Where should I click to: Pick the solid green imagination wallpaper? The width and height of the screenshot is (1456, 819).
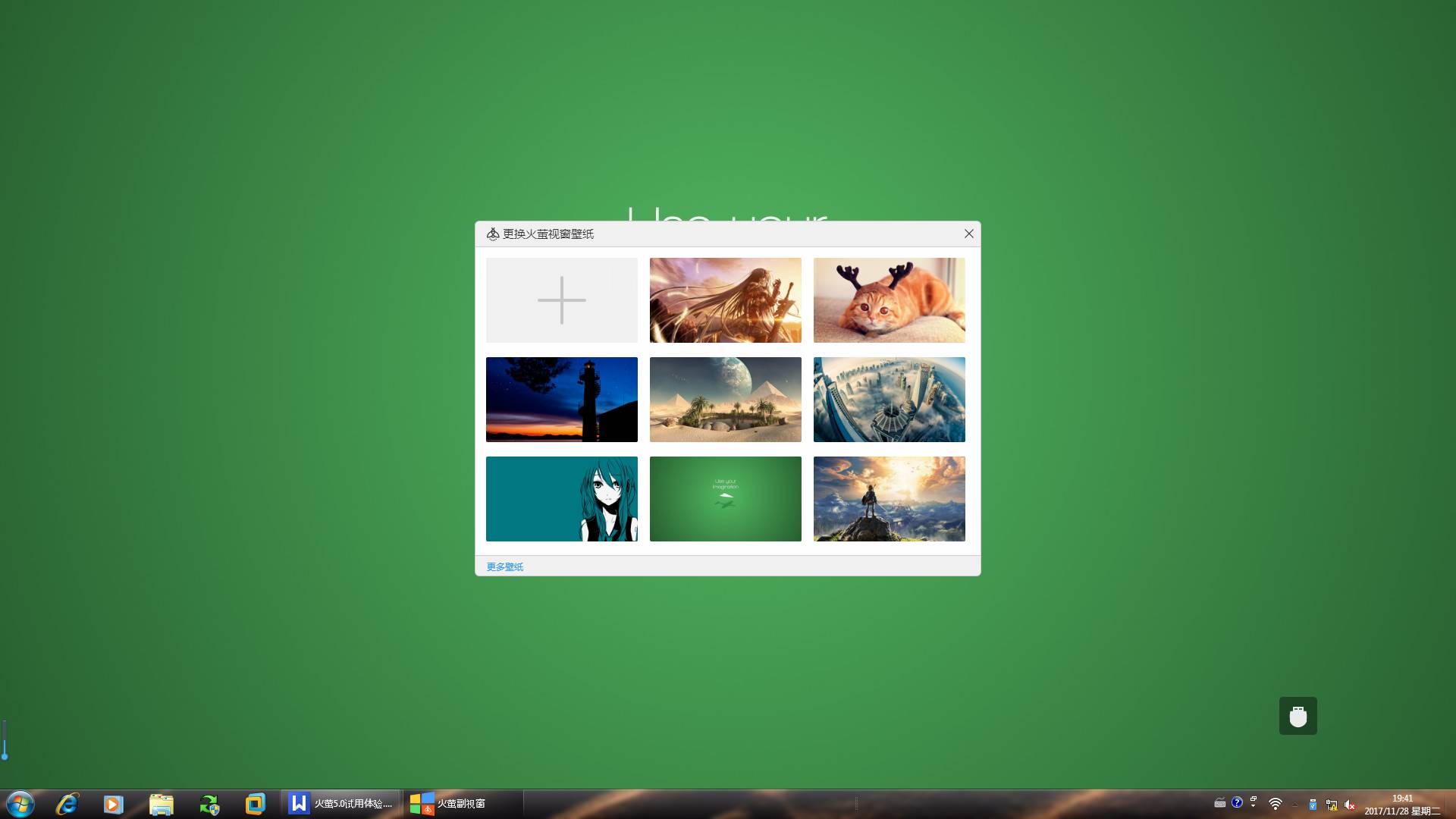pyautogui.click(x=725, y=499)
